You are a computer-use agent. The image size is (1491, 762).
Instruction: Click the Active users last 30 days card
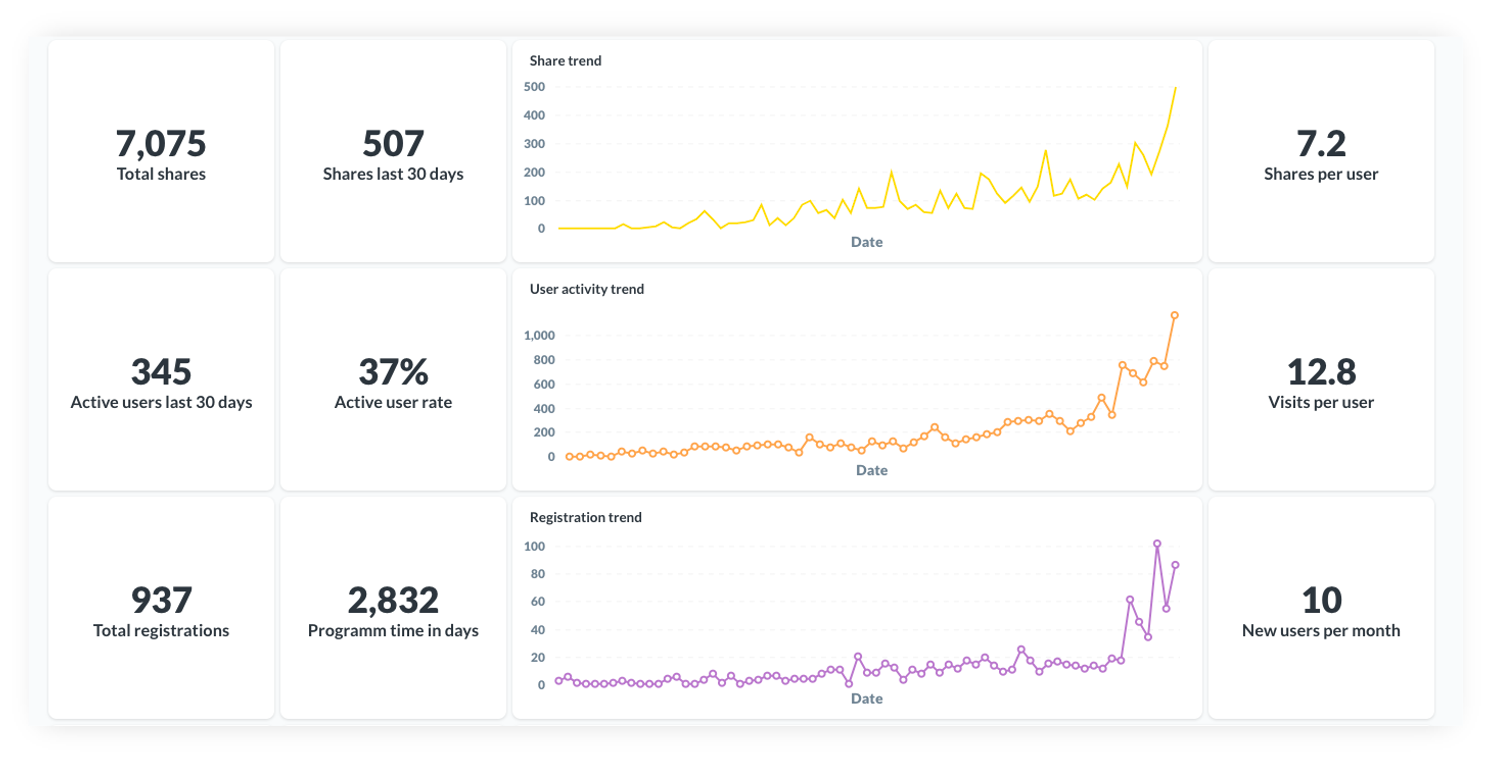(161, 381)
